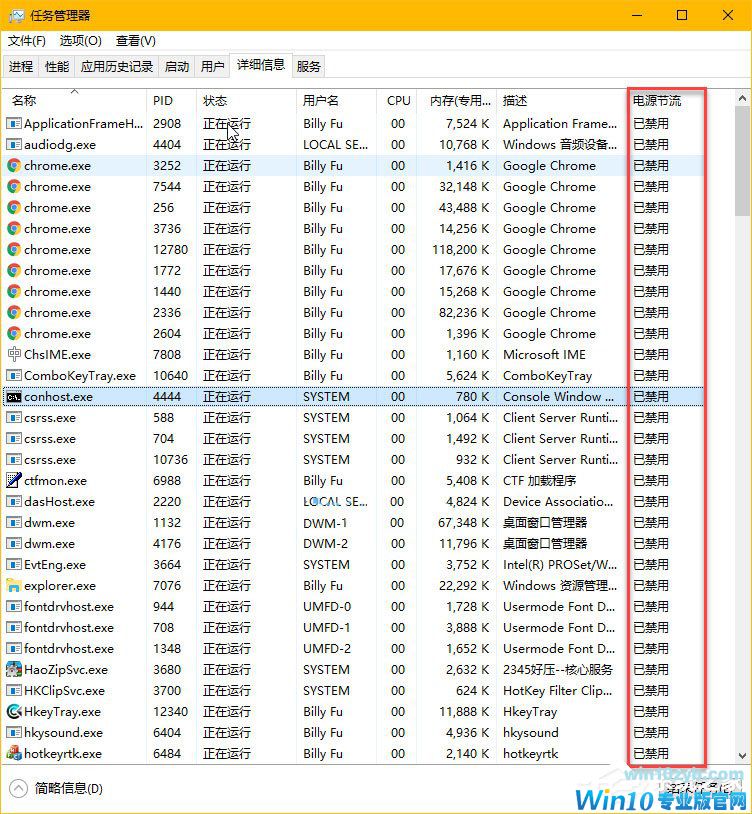This screenshot has width=752, height=814.
Task: Click scrollbar up arrow
Action: tap(742, 98)
